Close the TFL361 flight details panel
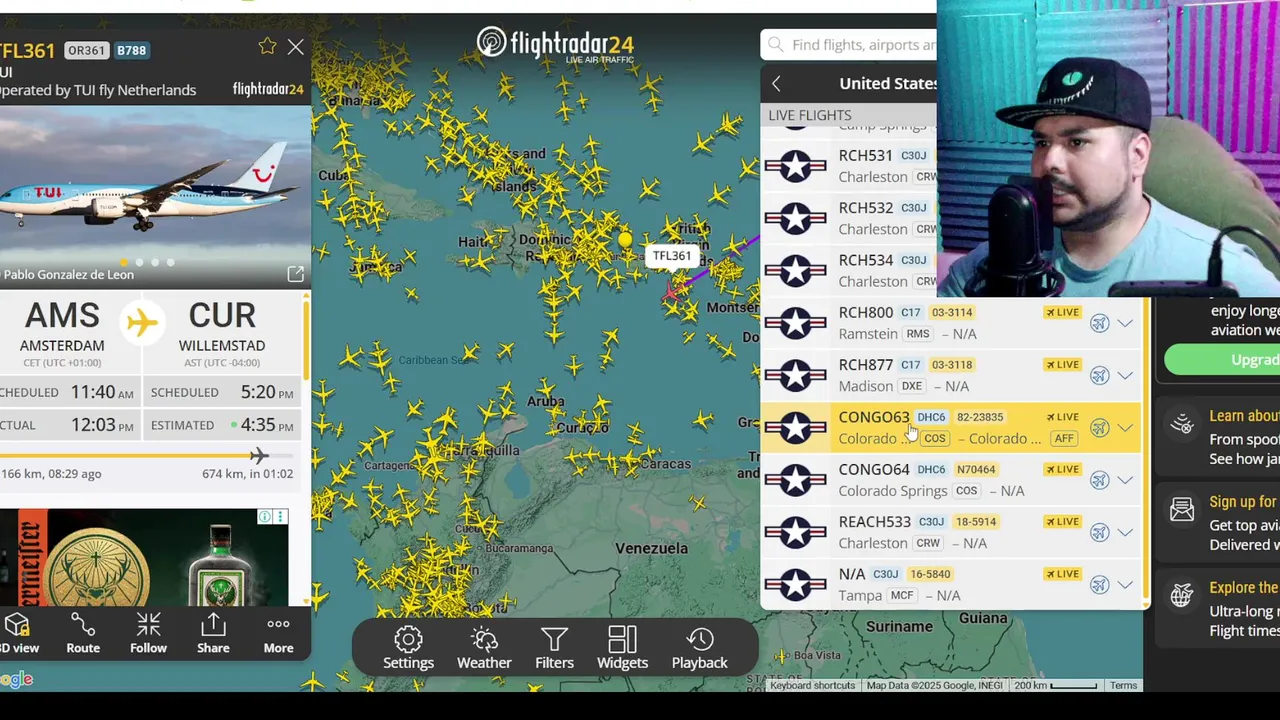Viewport: 1280px width, 720px height. [295, 47]
